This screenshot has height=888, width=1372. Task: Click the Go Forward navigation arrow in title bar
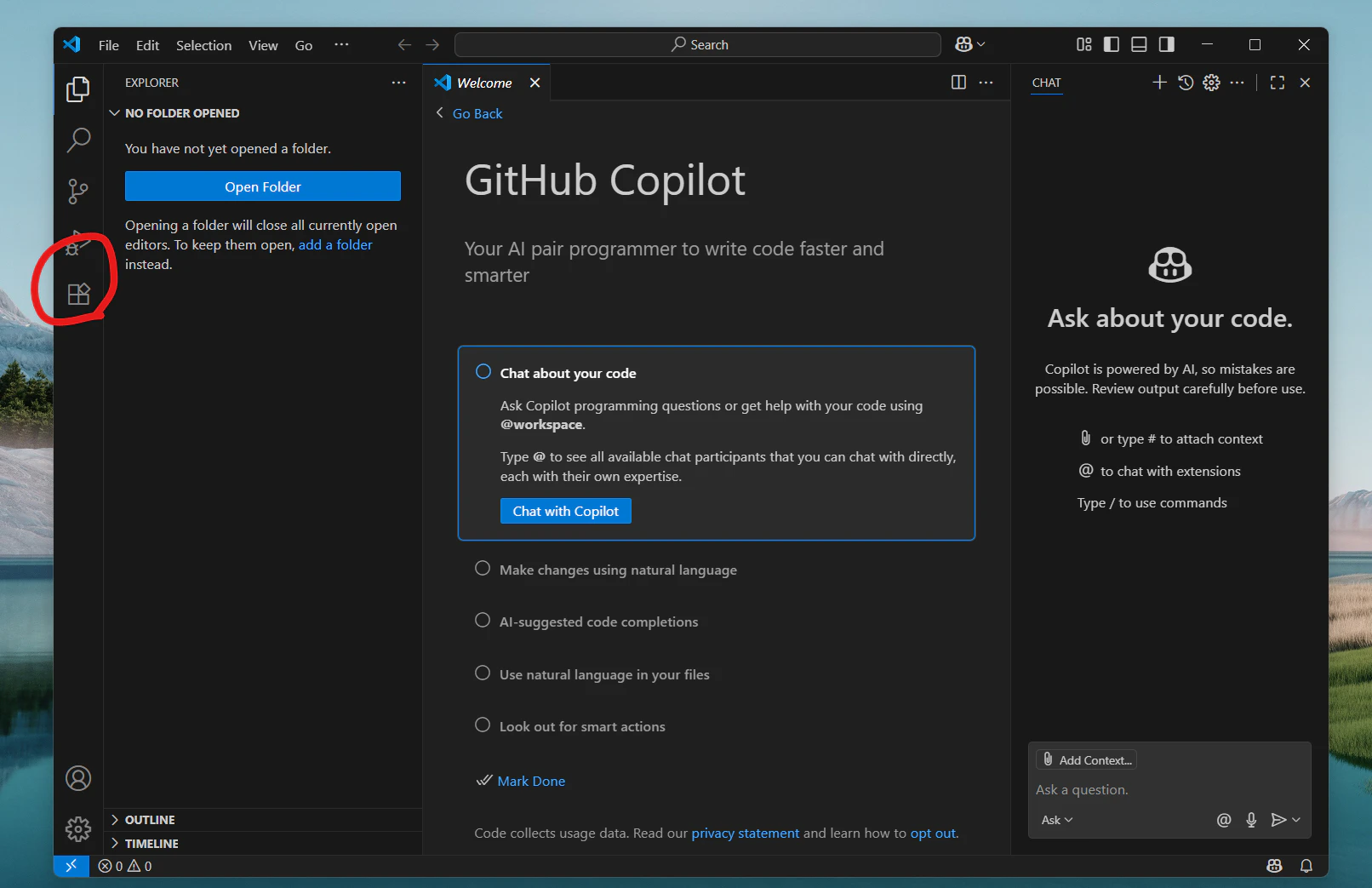coord(433,44)
